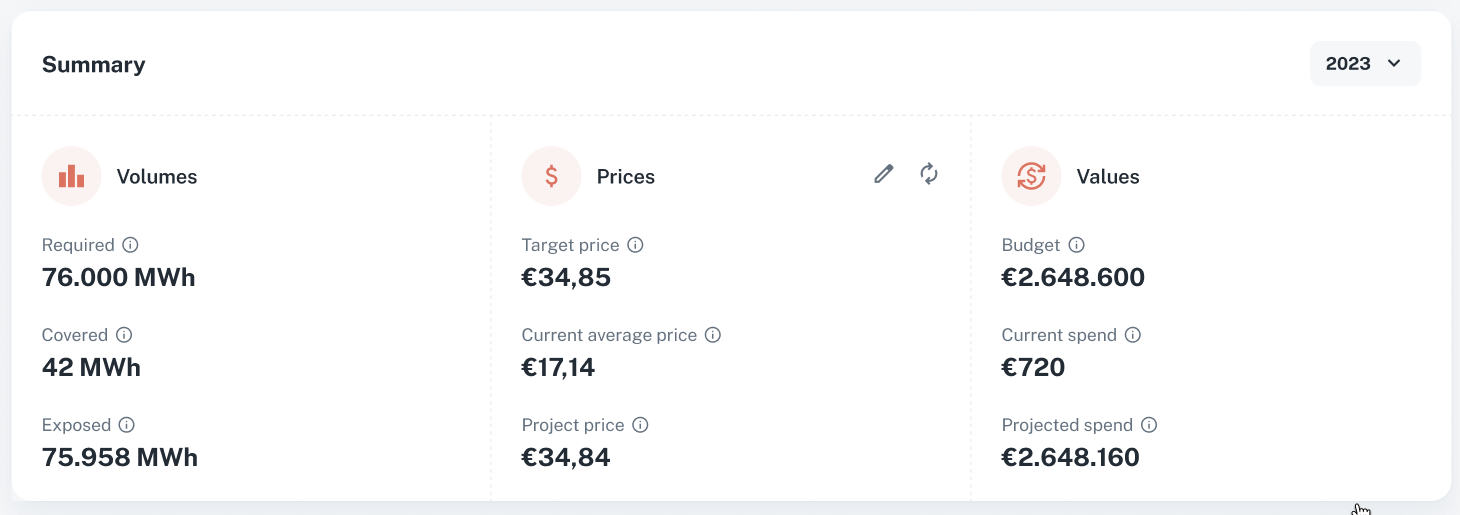The image size is (1460, 515).
Task: Click the Summary heading
Action: click(94, 65)
